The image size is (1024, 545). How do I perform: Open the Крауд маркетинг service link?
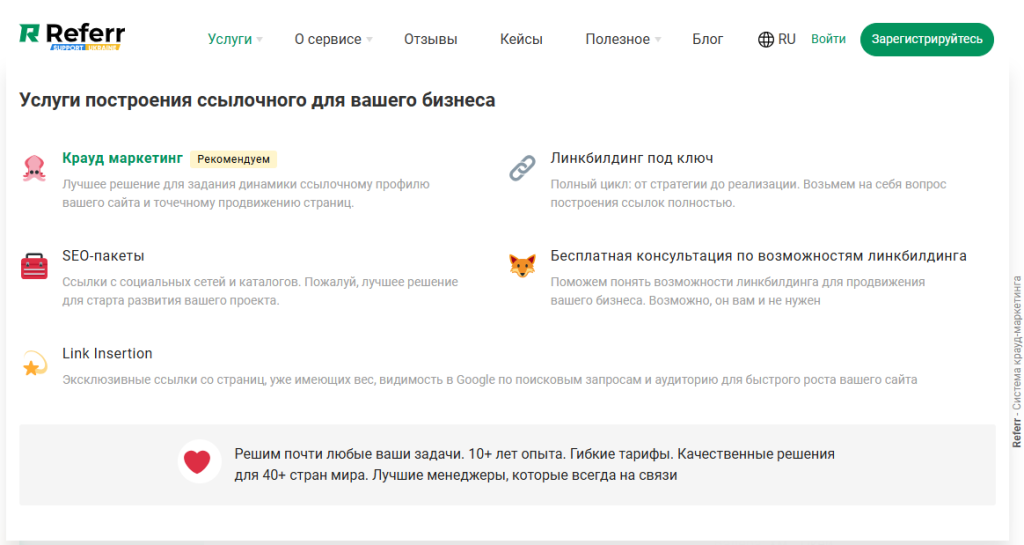coord(122,158)
